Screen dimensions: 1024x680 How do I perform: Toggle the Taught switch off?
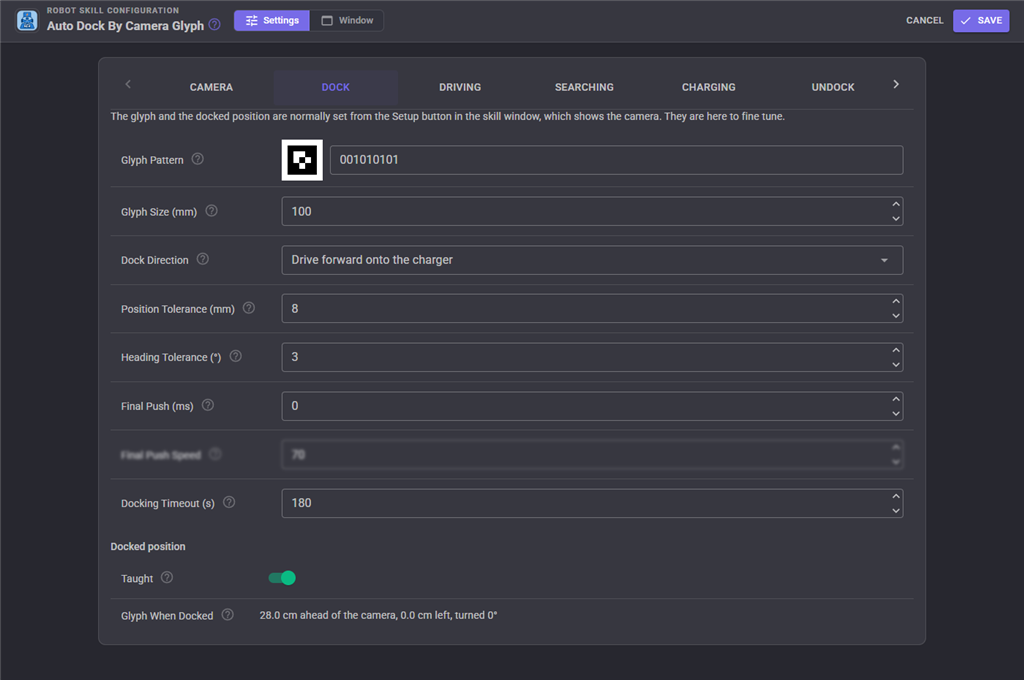(x=282, y=578)
